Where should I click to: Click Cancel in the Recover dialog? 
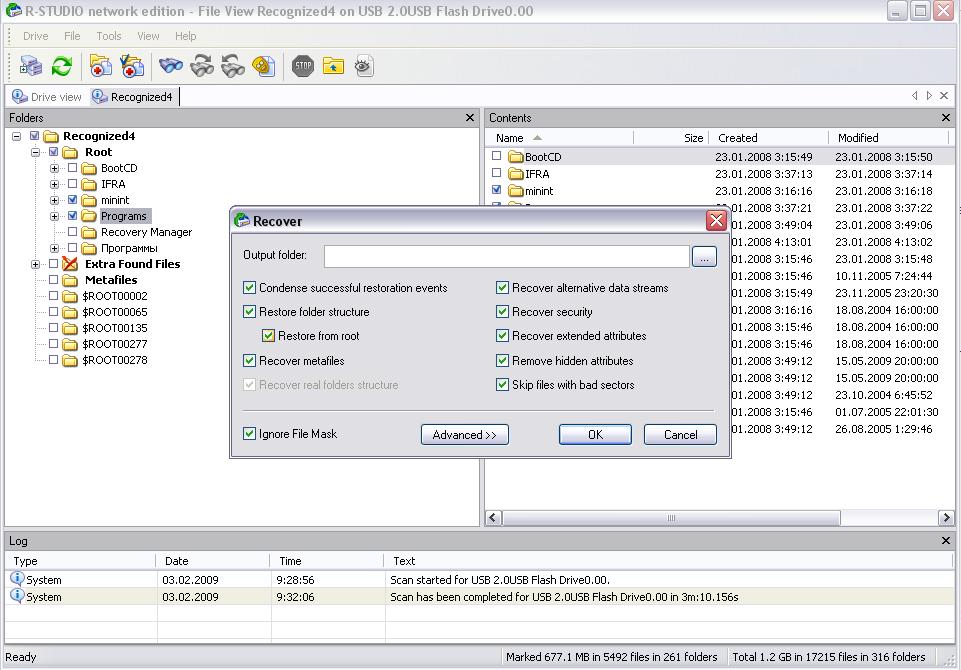click(x=680, y=435)
